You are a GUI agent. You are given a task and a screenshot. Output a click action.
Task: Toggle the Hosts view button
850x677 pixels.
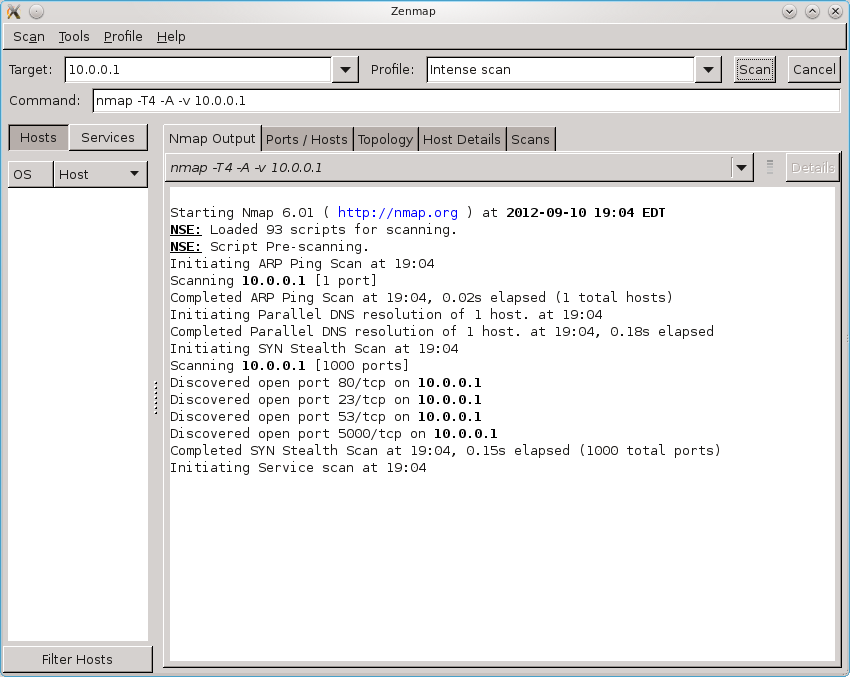point(38,138)
